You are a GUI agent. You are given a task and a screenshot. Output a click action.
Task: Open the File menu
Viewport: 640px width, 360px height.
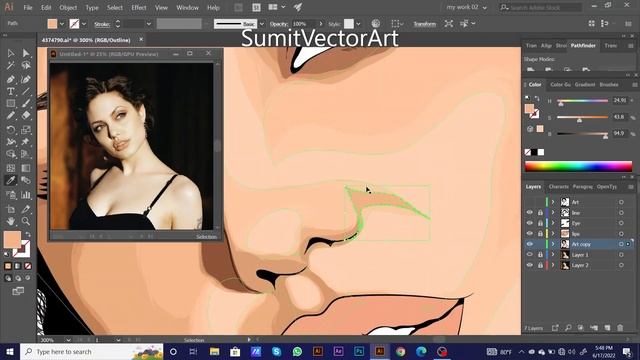point(28,7)
